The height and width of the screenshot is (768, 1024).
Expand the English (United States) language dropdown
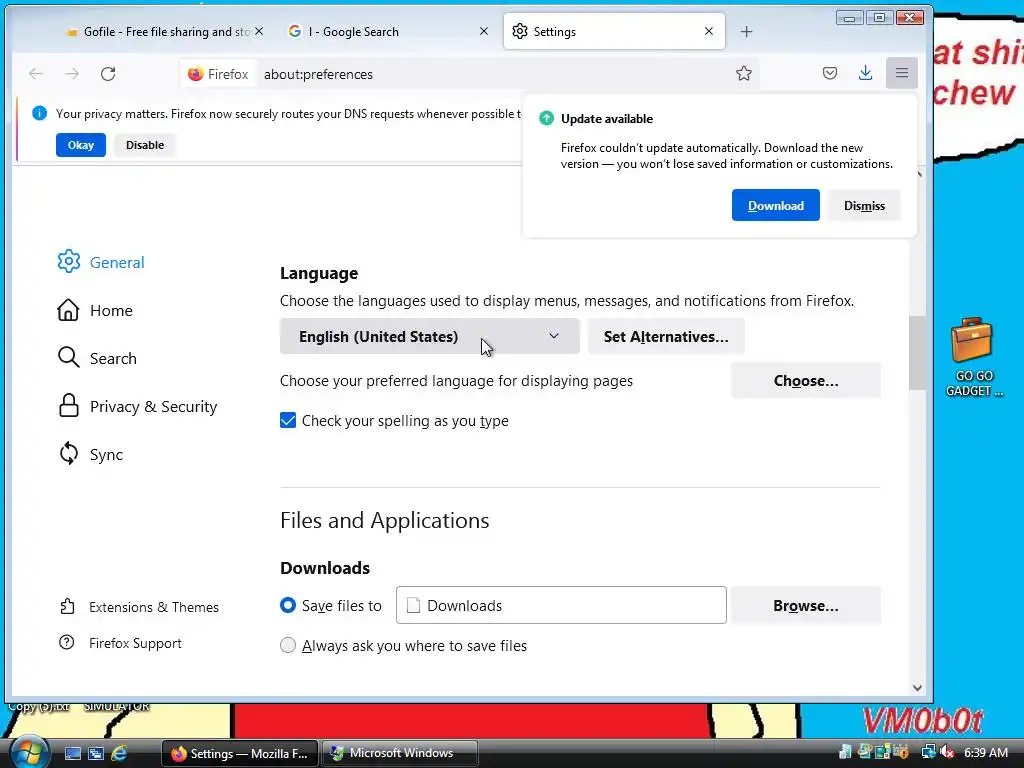click(429, 336)
